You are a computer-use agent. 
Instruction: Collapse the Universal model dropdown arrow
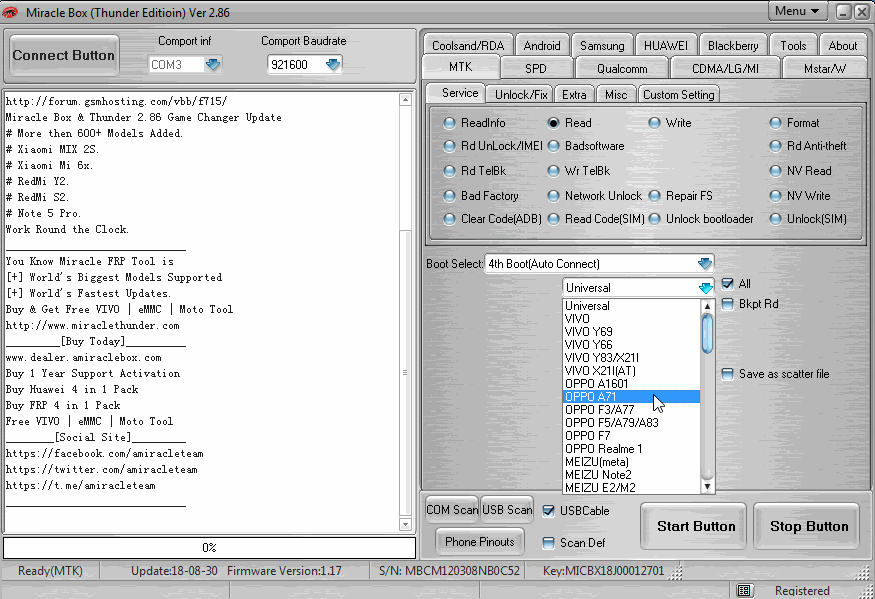(x=705, y=288)
